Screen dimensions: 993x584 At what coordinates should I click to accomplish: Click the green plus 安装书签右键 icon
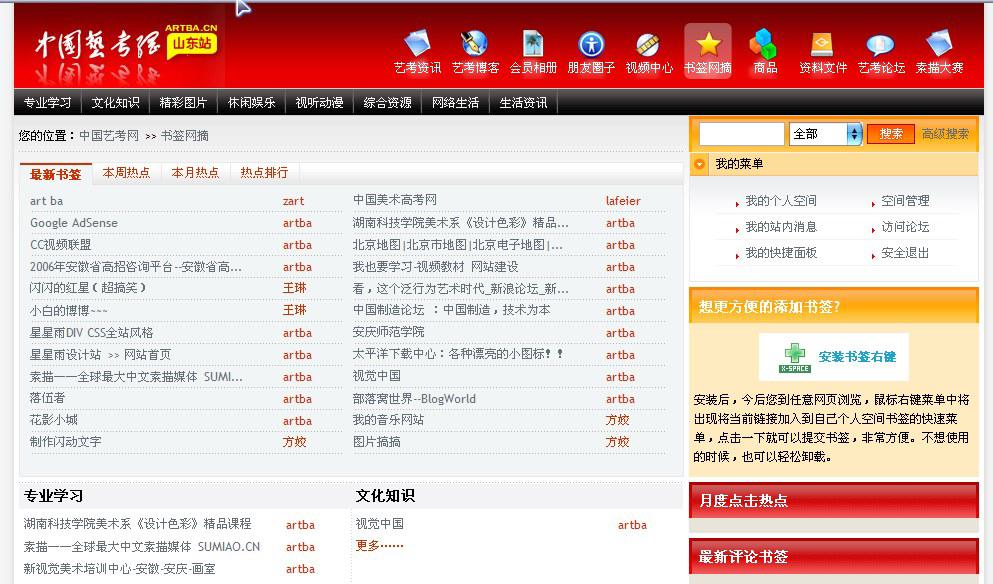[795, 357]
